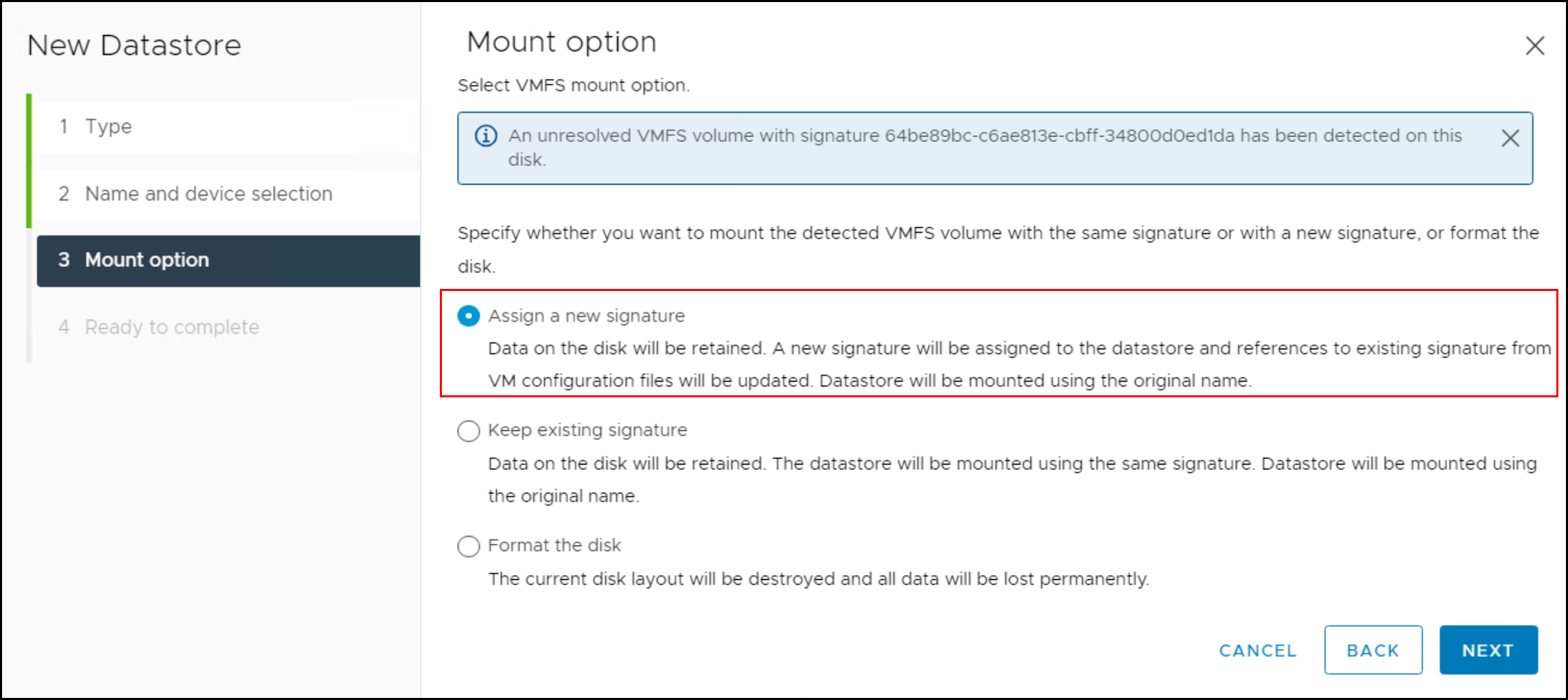Choose the Keep existing signature option

click(469, 431)
